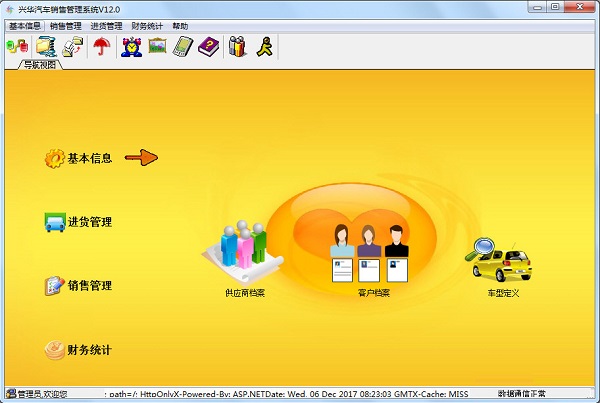Open 供应商档案 supplier records icon
Image resolution: width=600 pixels, height=403 pixels.
pos(244,251)
